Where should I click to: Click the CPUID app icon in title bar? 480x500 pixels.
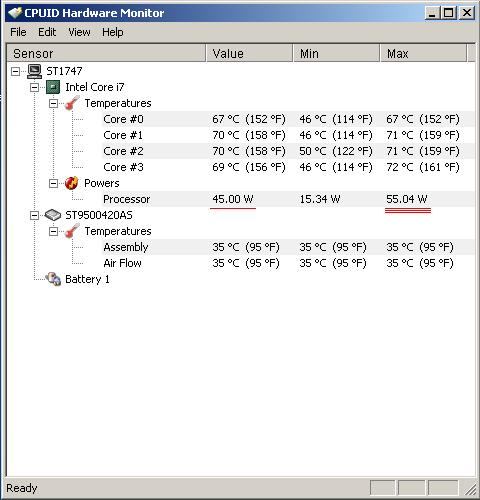(15, 13)
